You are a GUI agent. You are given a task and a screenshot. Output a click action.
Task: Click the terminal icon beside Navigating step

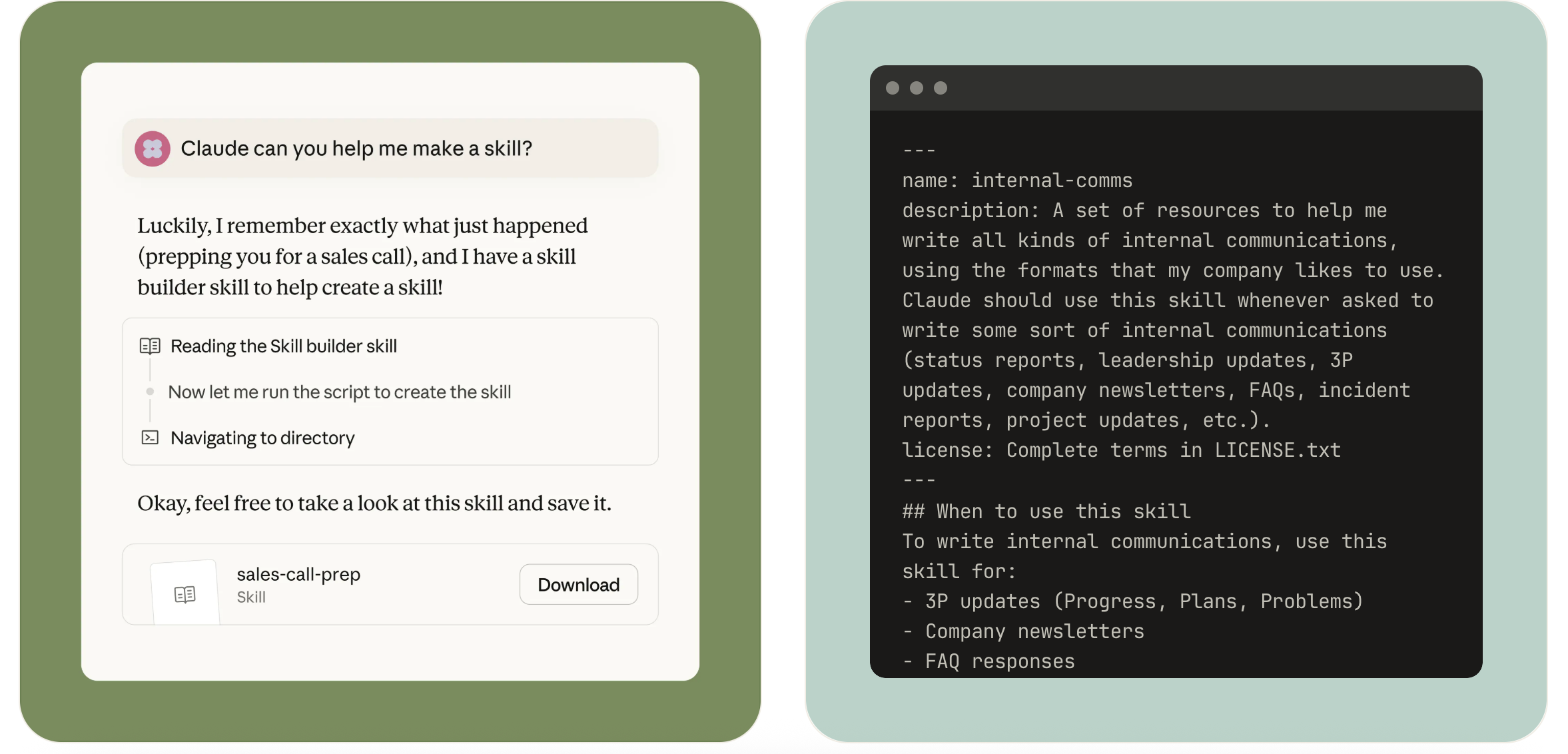tap(150, 438)
